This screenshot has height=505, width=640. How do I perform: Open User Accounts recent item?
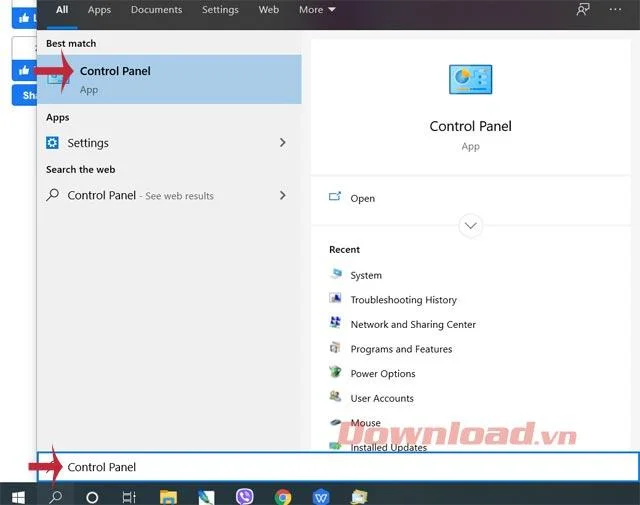coord(382,398)
